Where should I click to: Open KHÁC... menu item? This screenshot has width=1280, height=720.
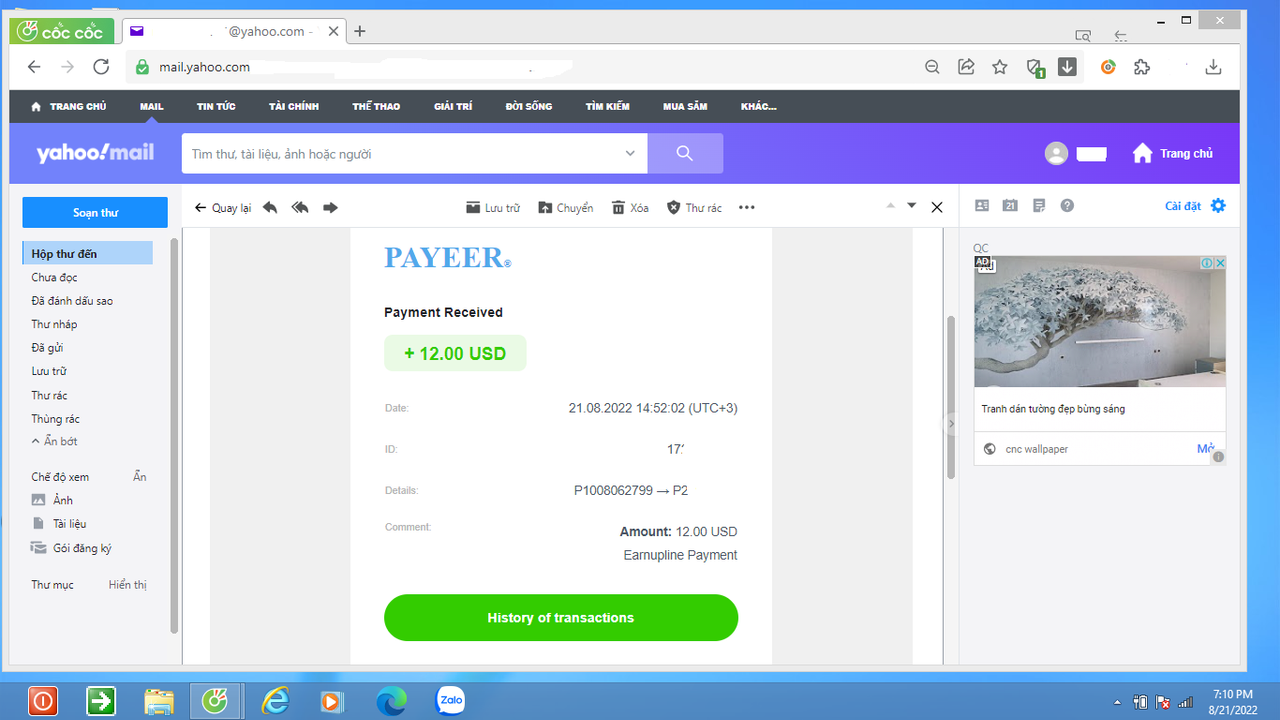759,106
